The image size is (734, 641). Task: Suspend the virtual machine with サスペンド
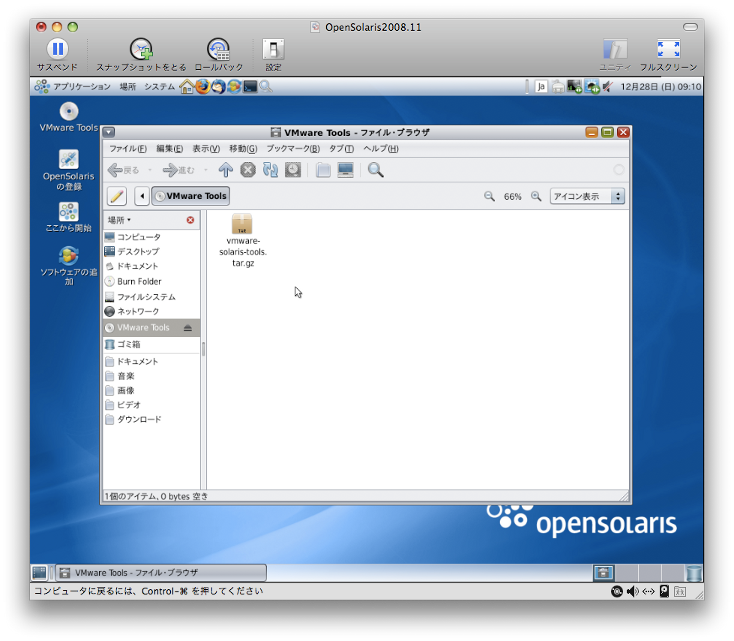click(x=58, y=55)
